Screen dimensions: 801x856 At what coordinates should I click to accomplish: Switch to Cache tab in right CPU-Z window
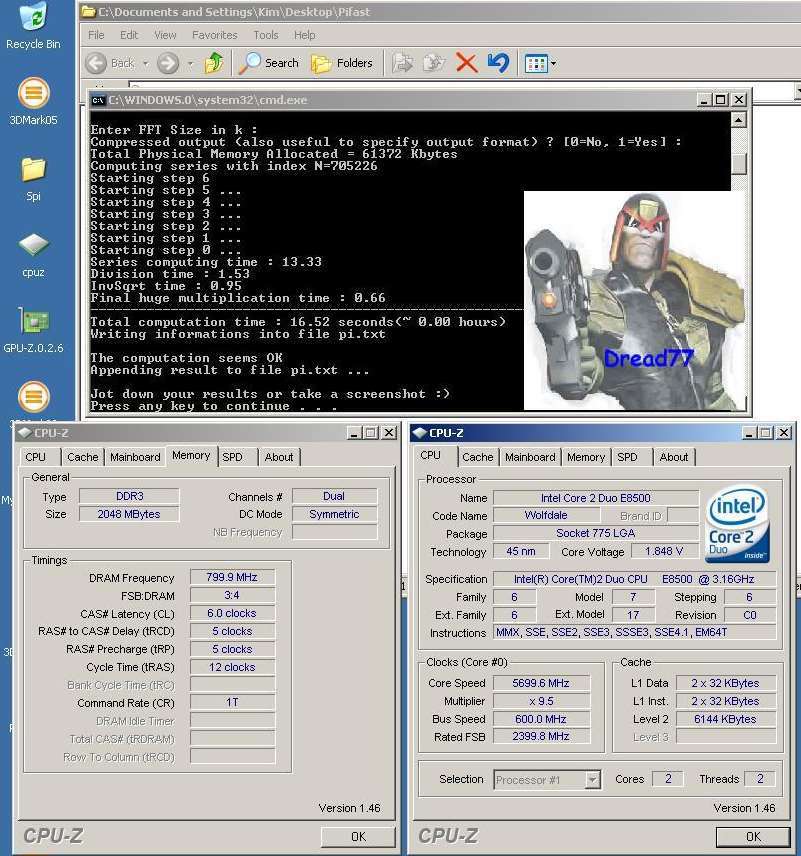tap(478, 457)
